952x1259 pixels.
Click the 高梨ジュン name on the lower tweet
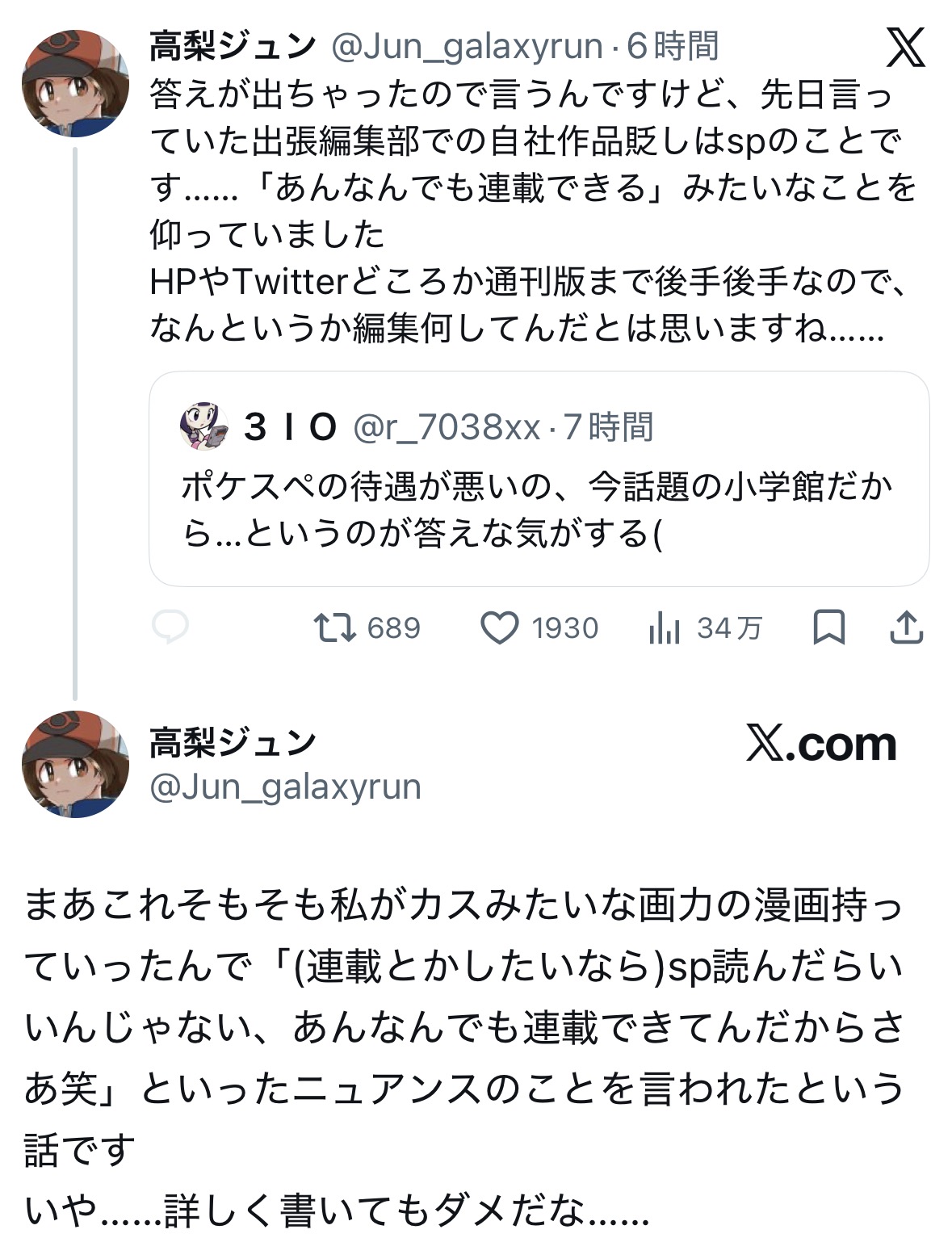(233, 742)
